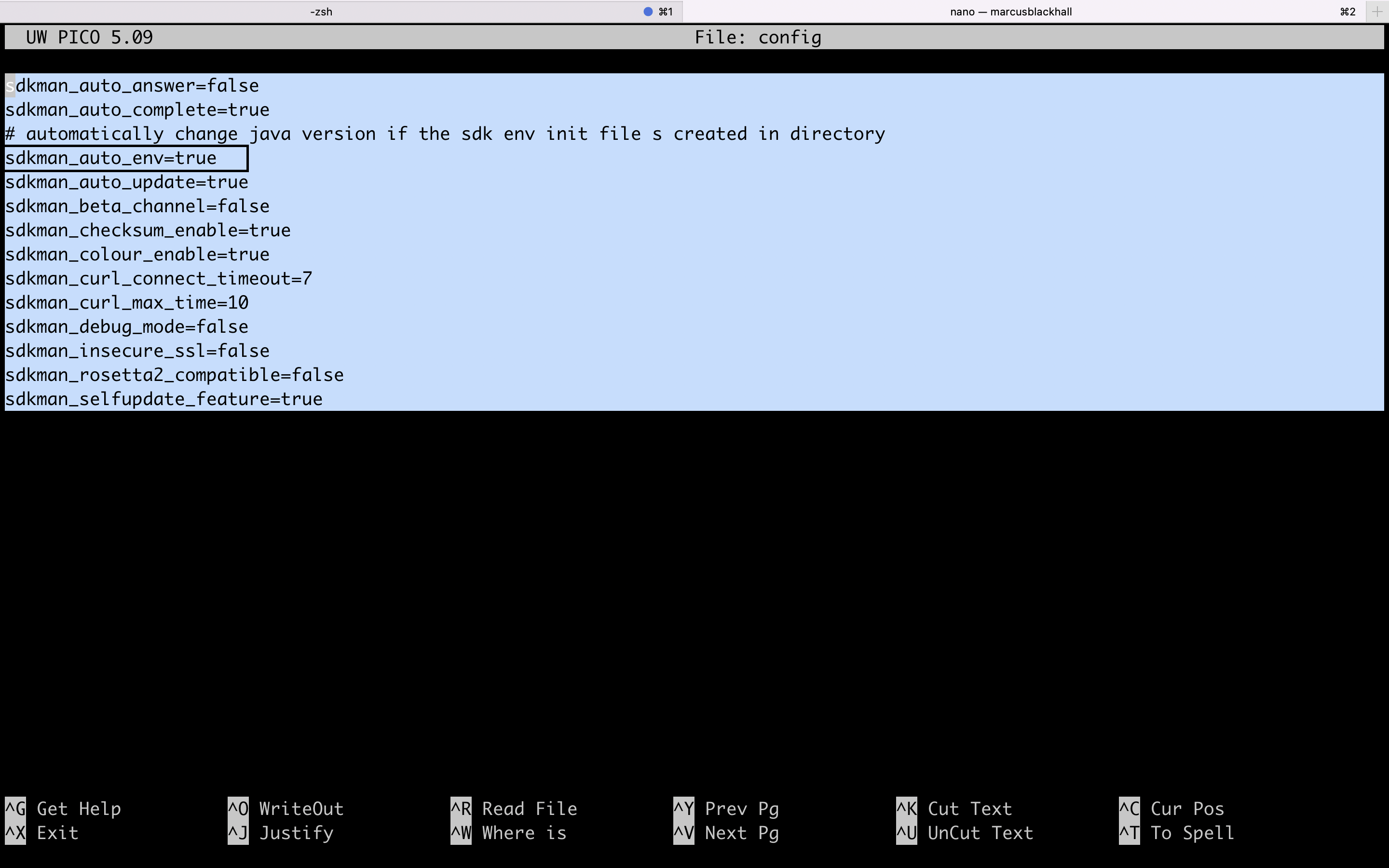Click the ^U UnCut Text shortcut

pyautogui.click(x=965, y=832)
